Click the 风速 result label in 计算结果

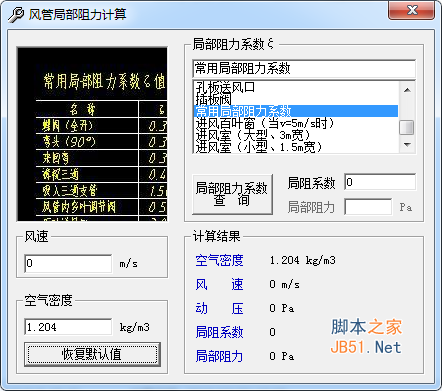(219, 284)
